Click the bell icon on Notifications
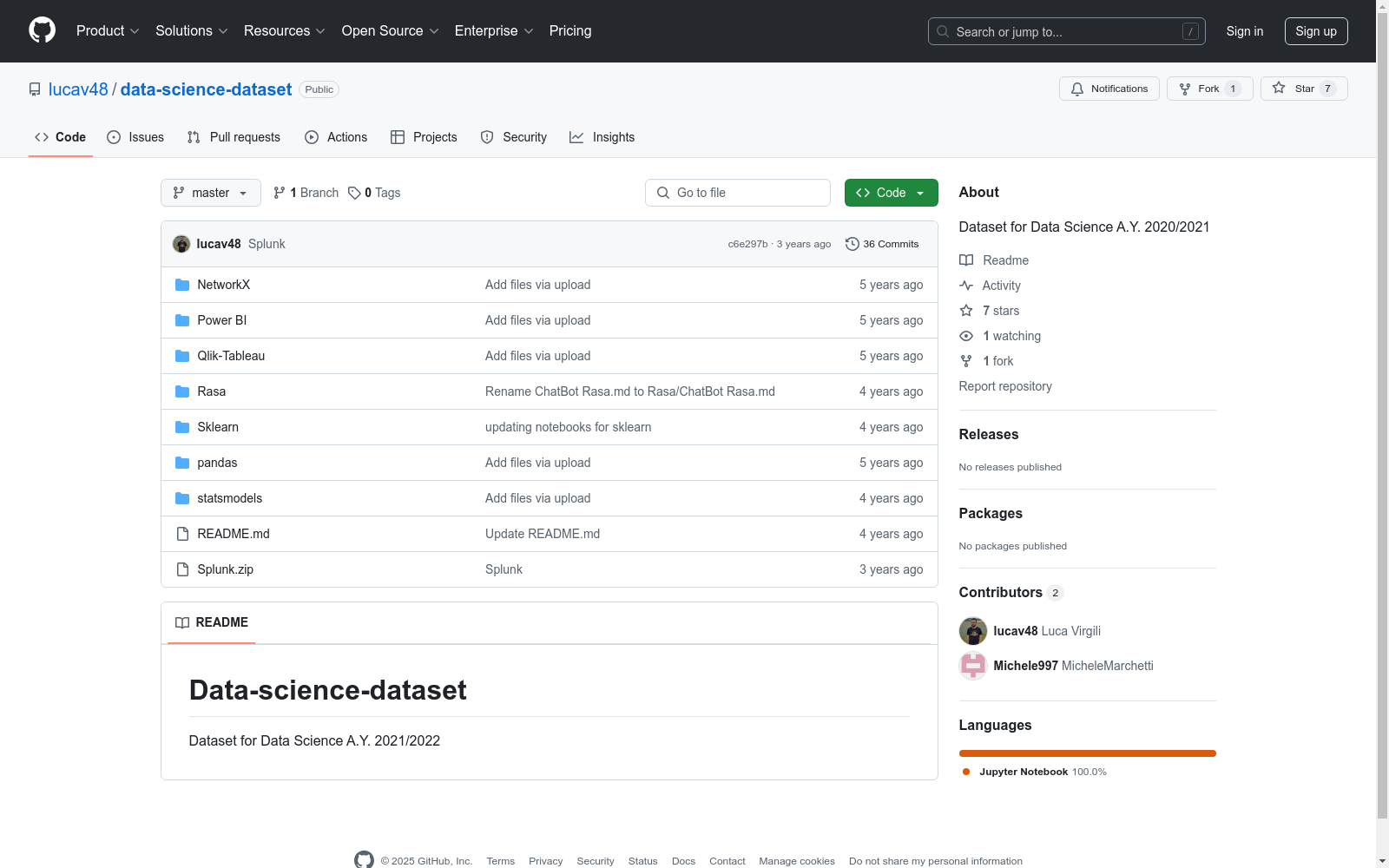 [1077, 89]
